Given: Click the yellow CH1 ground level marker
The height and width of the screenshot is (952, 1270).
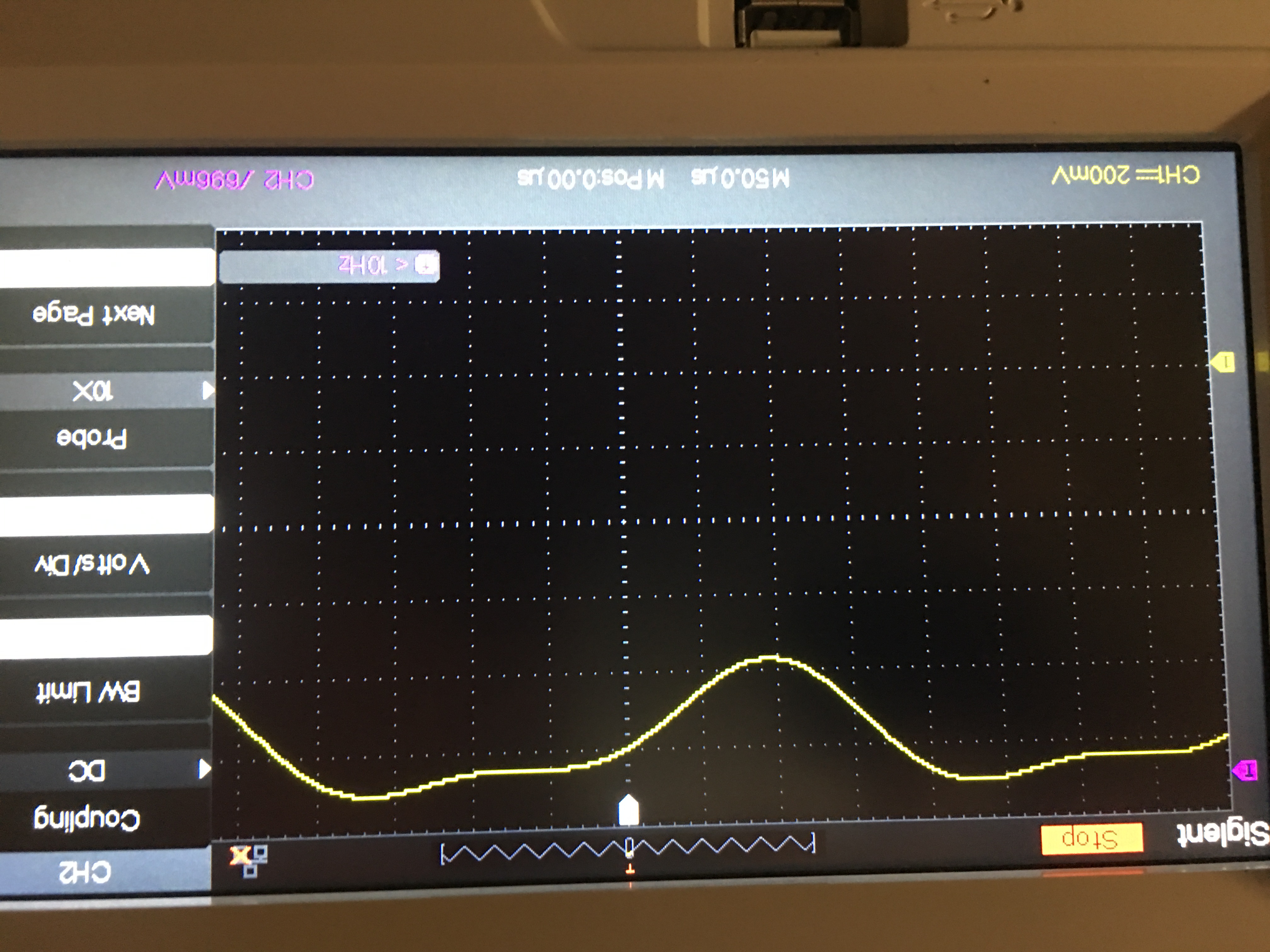Looking at the screenshot, I should pyautogui.click(x=1222, y=362).
